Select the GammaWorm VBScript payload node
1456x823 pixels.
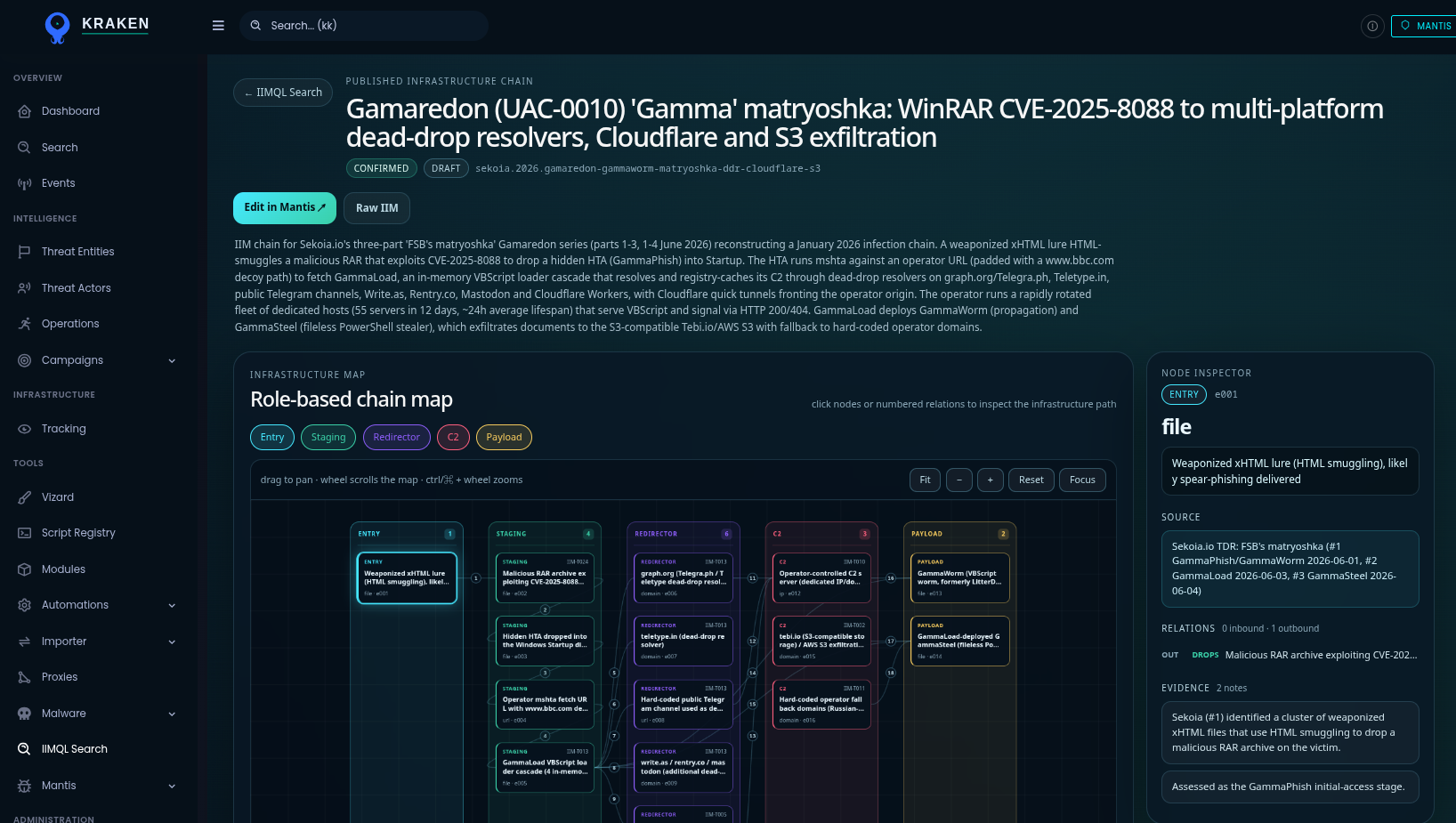click(960, 578)
